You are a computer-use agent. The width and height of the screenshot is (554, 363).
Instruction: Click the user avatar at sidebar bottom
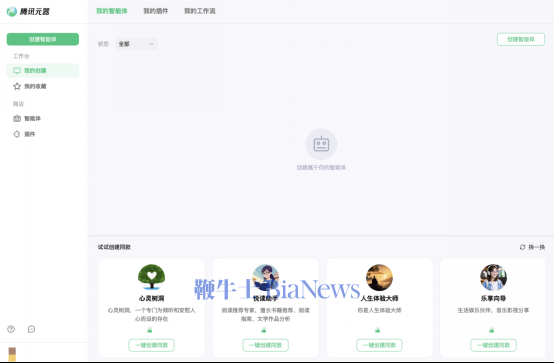click(x=12, y=354)
